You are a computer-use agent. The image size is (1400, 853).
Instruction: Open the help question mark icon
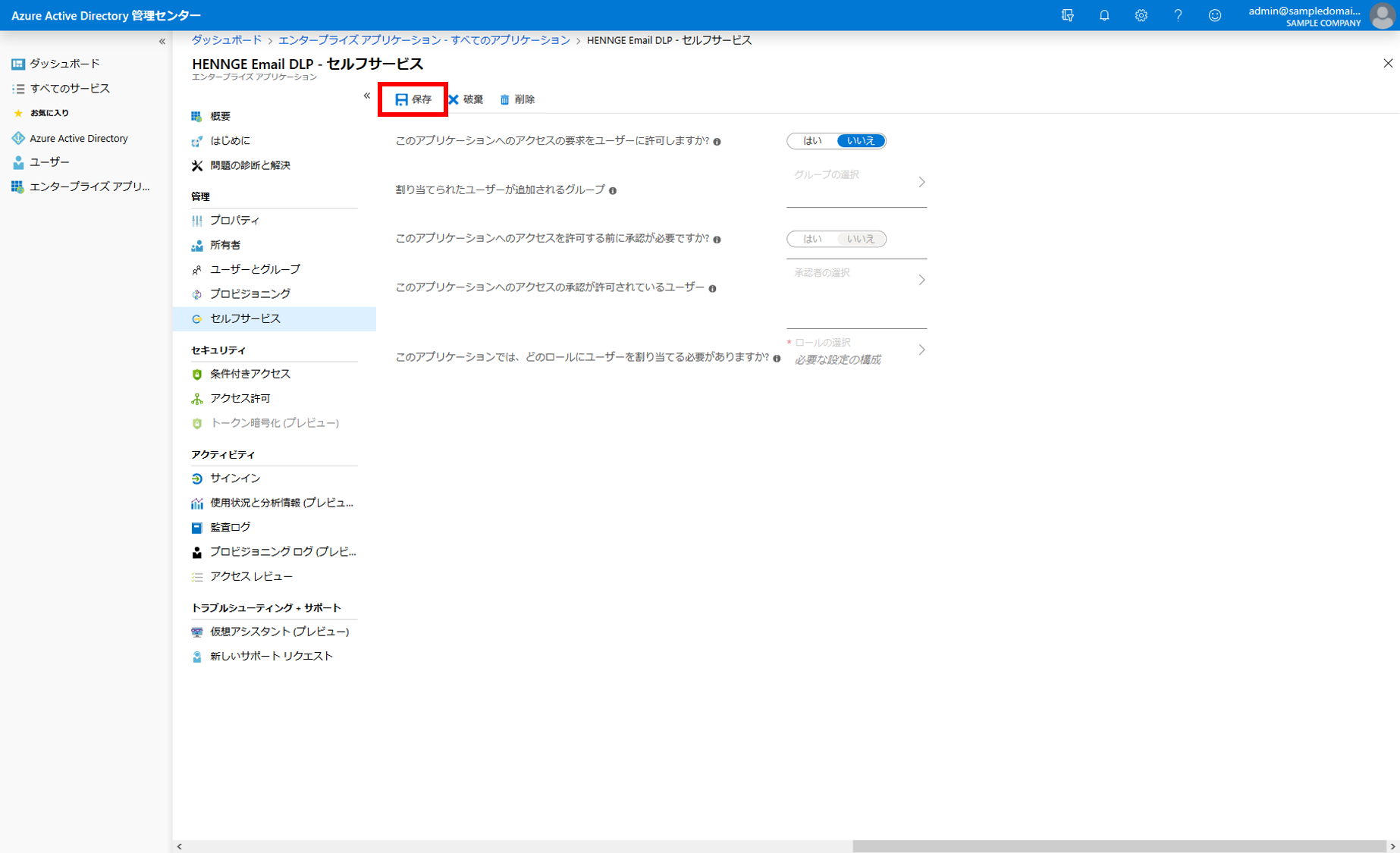click(1178, 15)
